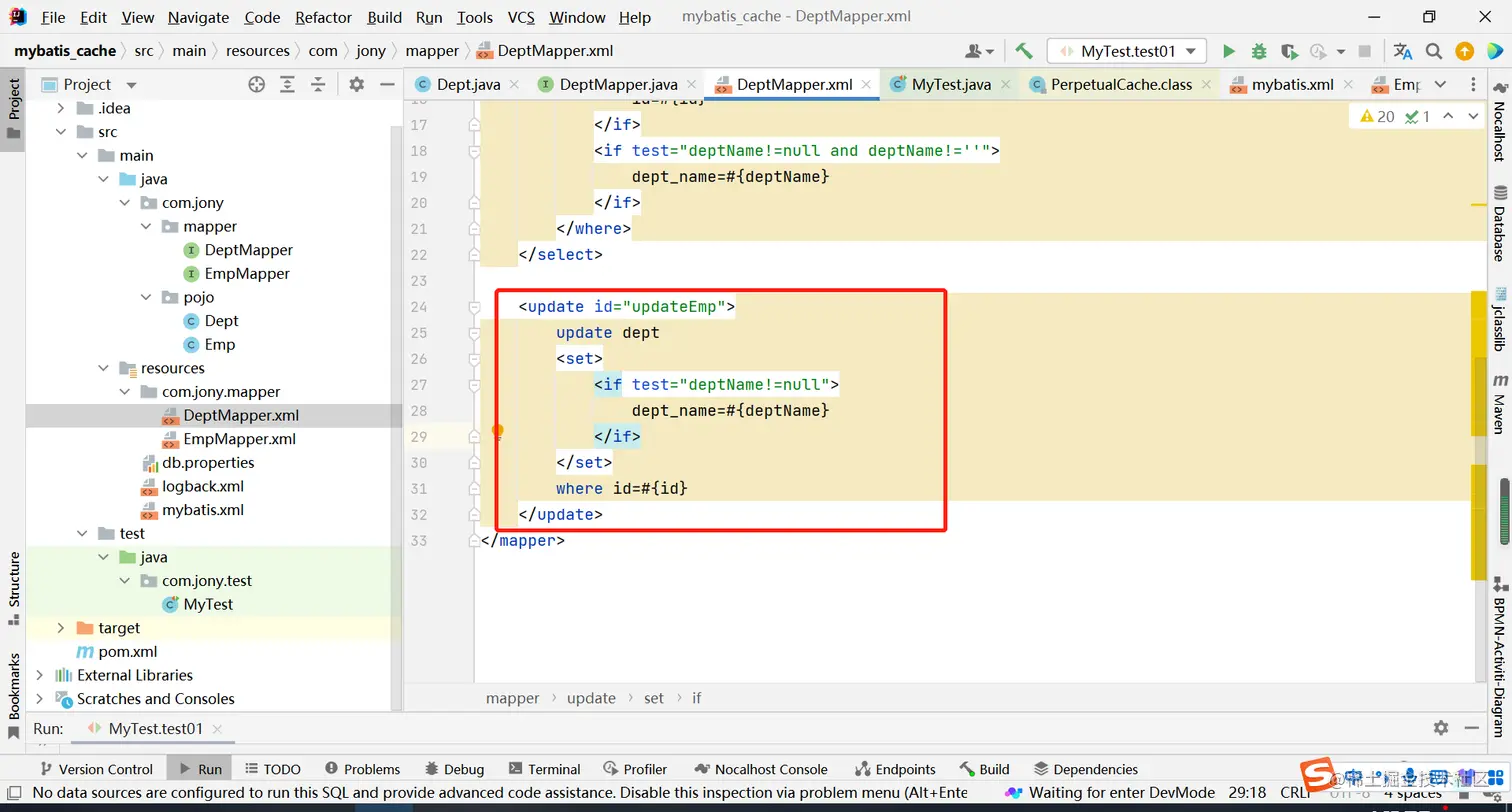Jump to previous highlighted problem arrow
The image size is (1512, 812).
[x=1449, y=117]
